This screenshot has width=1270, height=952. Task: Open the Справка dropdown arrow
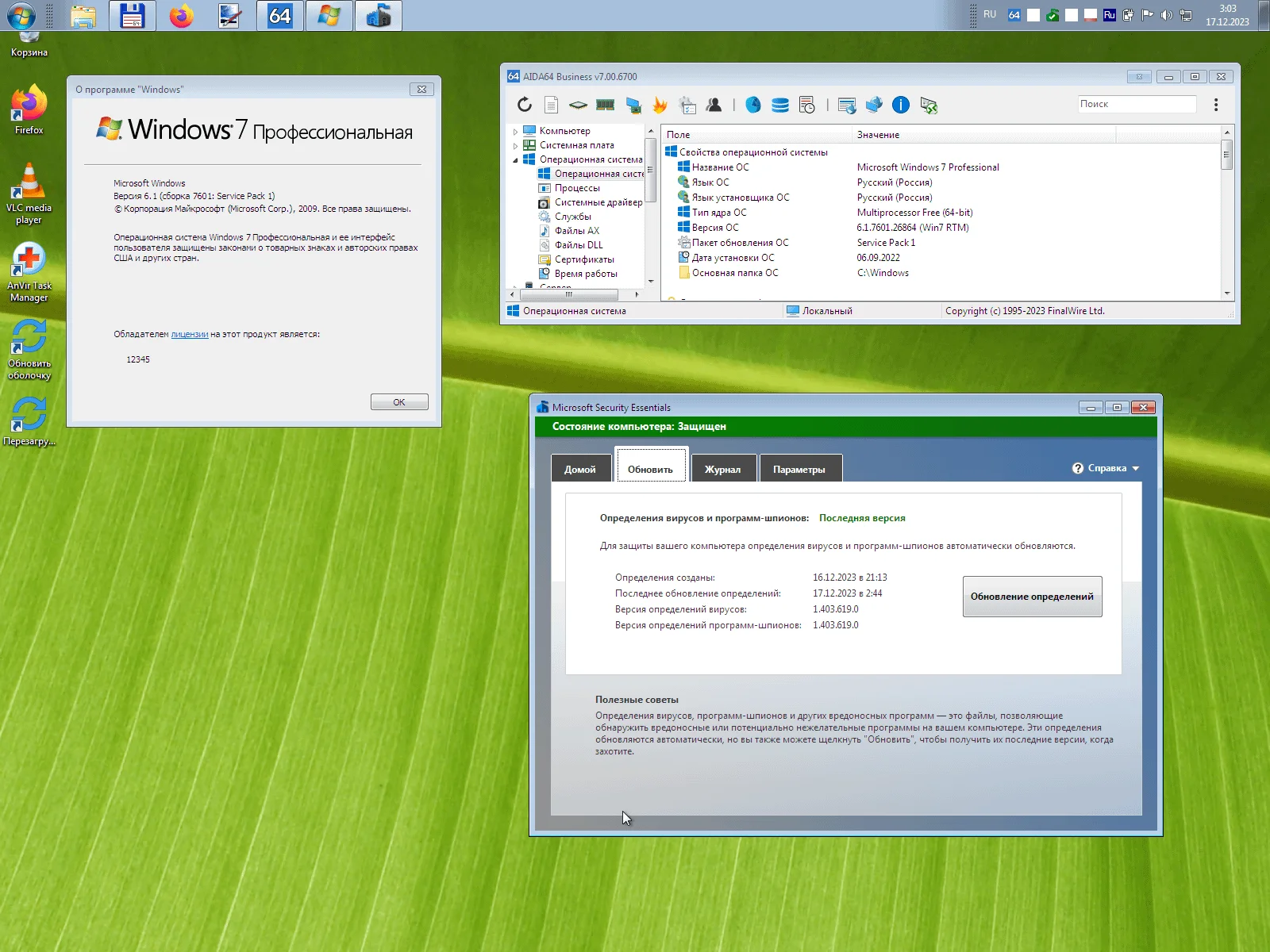1136,469
